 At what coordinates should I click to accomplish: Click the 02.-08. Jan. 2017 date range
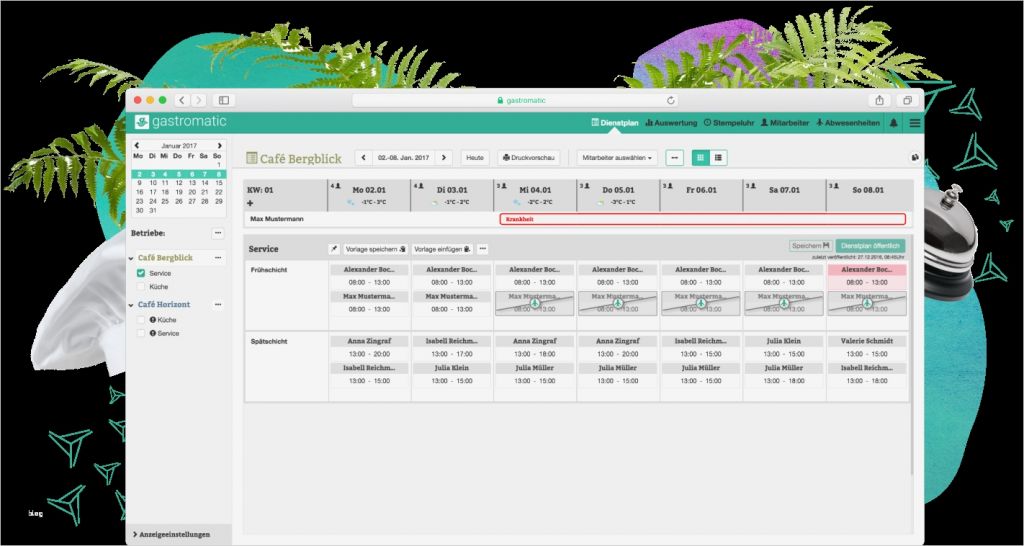[404, 157]
